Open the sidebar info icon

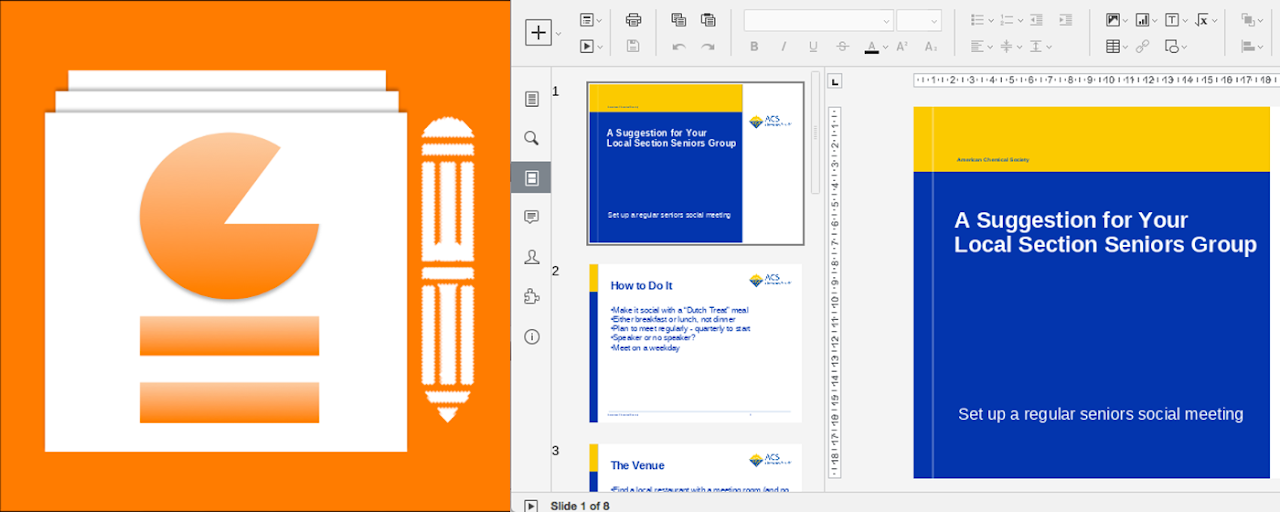pyautogui.click(x=532, y=337)
